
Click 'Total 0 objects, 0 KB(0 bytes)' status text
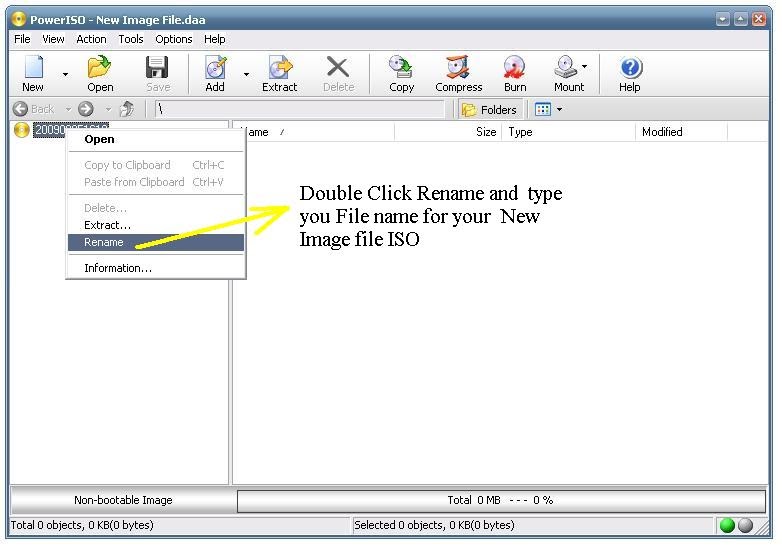(82, 525)
